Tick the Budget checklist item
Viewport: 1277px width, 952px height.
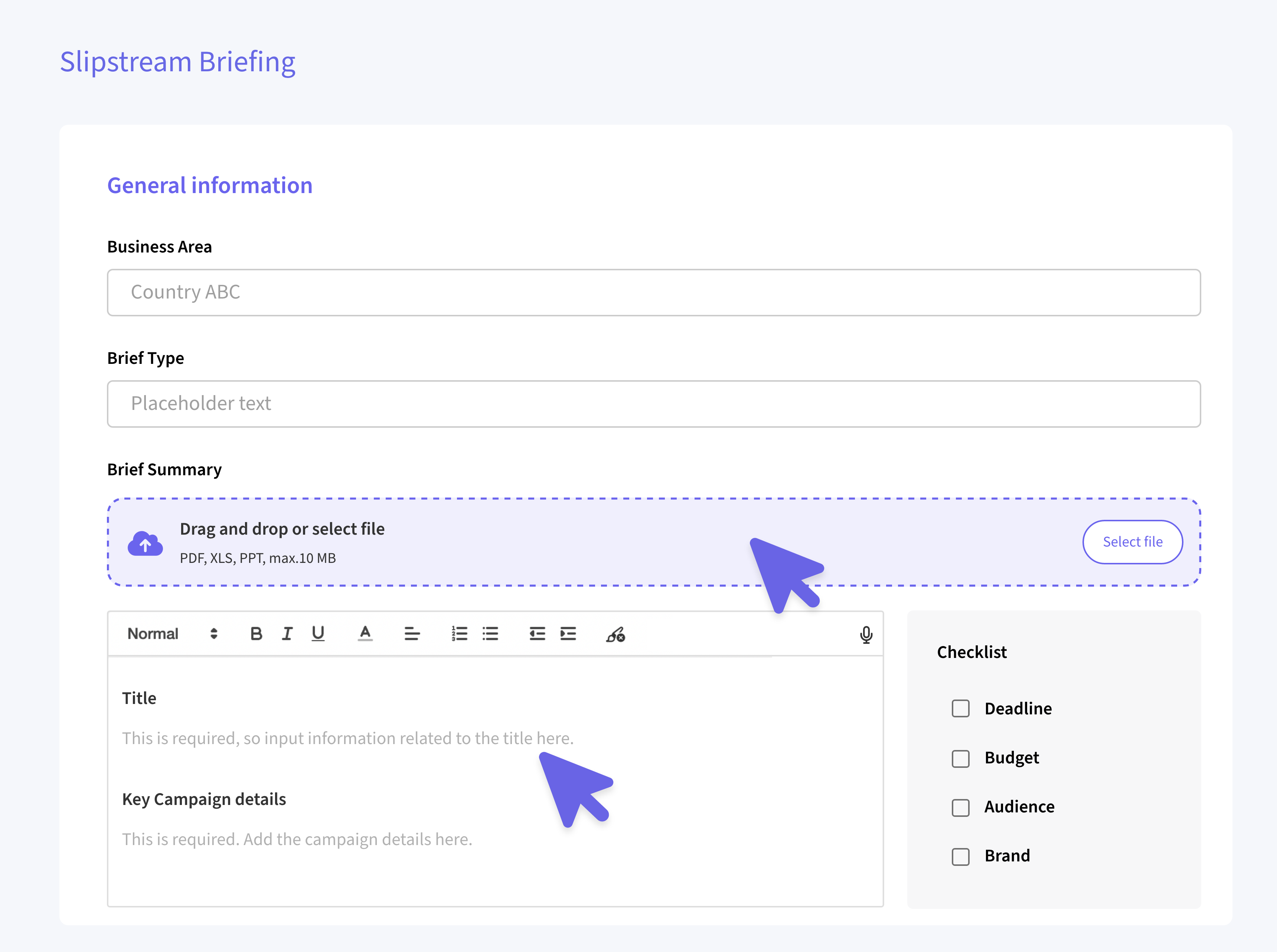(960, 759)
